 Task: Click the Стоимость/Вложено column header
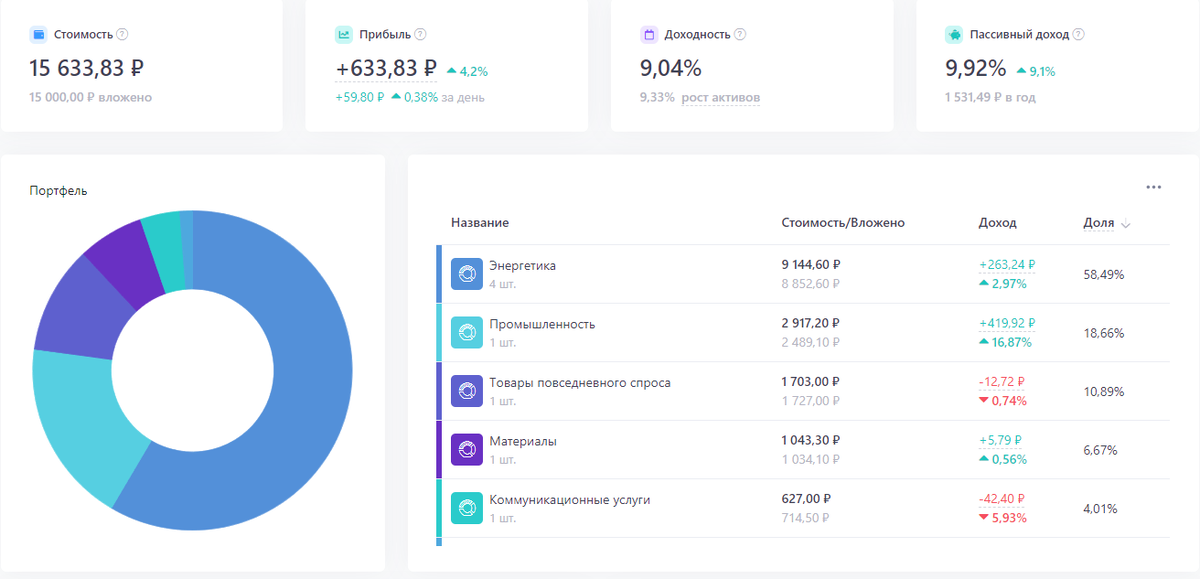[843, 223]
